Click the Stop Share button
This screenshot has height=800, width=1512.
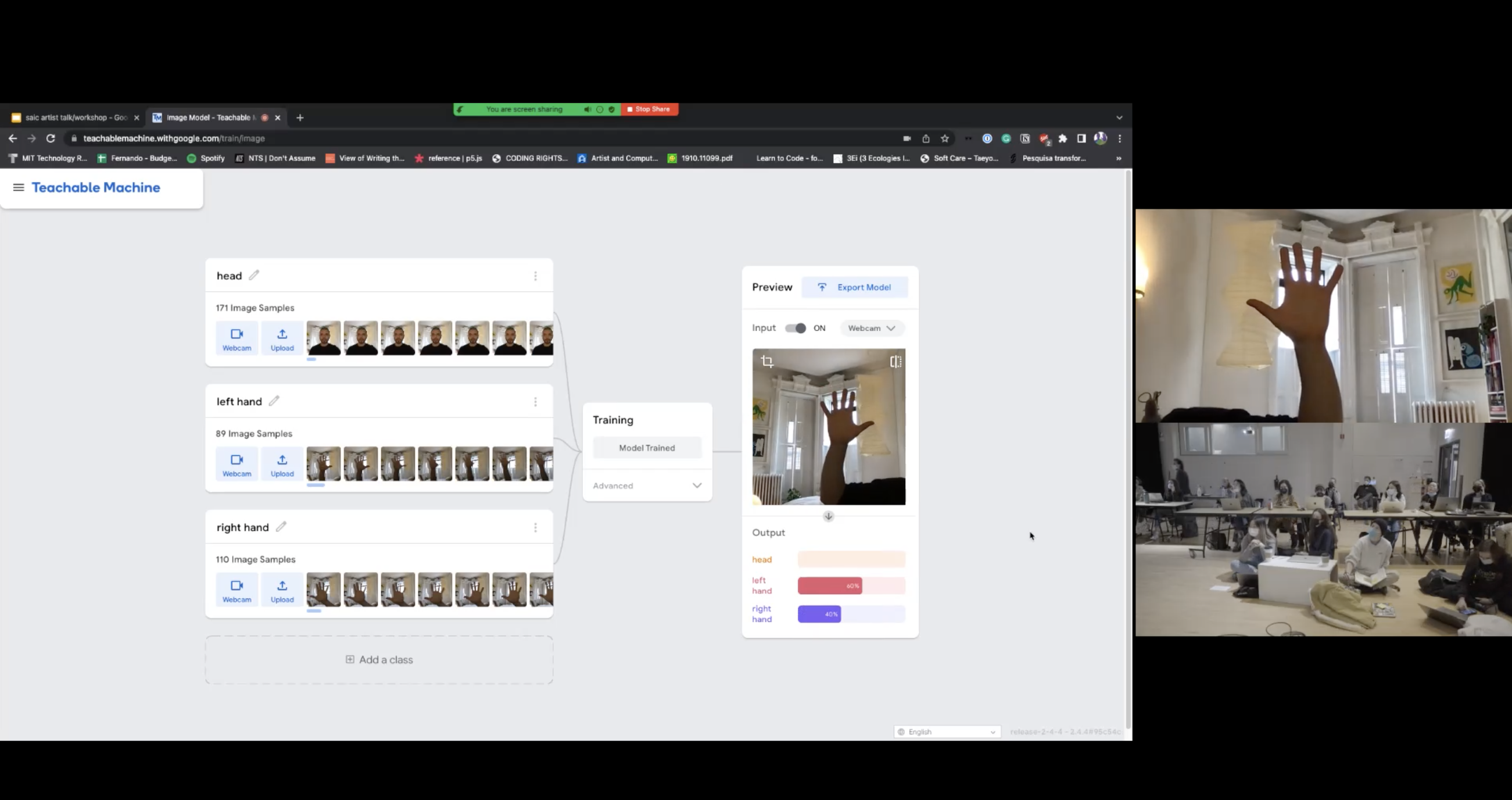pos(648,109)
